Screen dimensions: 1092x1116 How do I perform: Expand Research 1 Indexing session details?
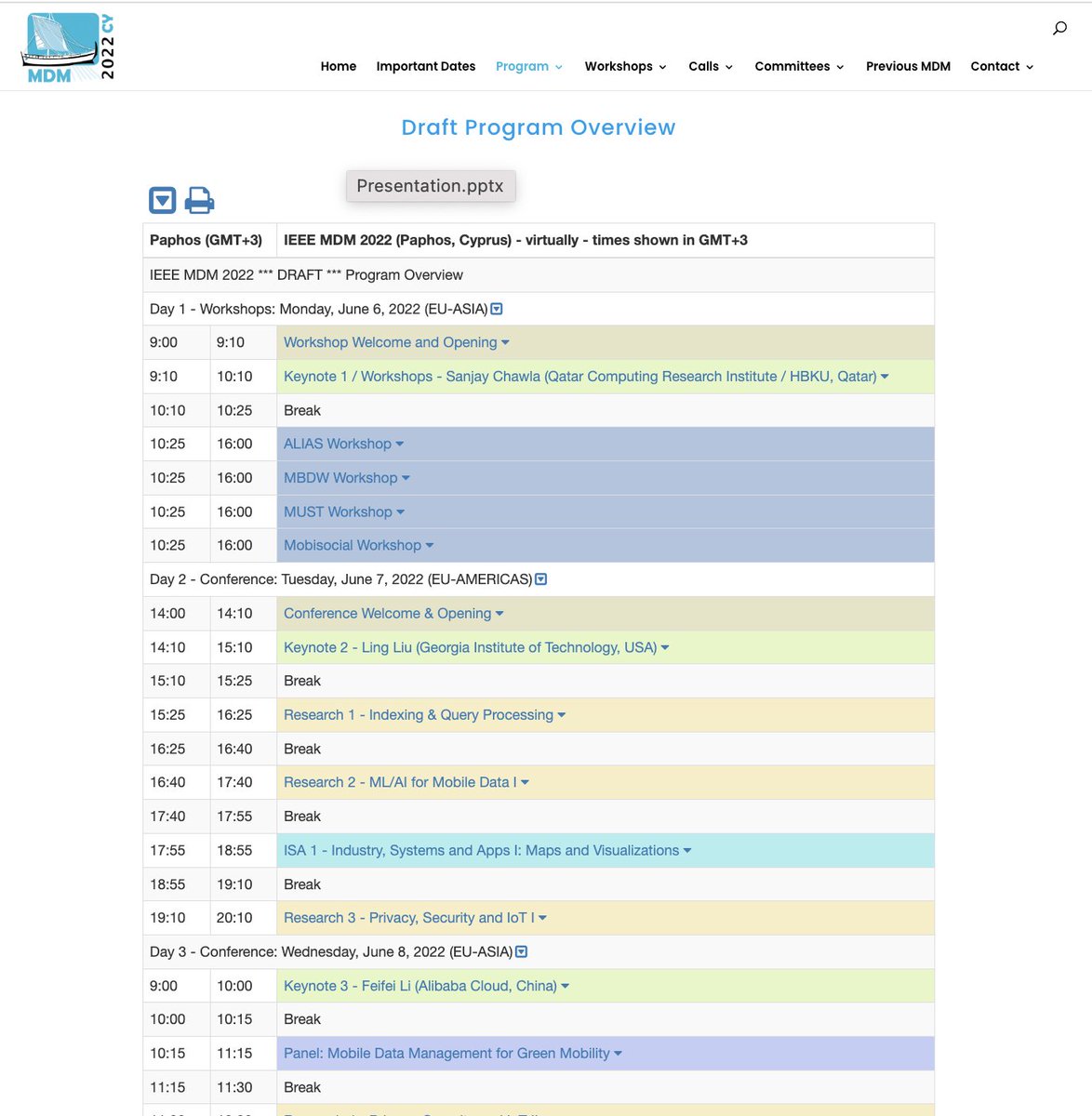pyautogui.click(x=561, y=714)
